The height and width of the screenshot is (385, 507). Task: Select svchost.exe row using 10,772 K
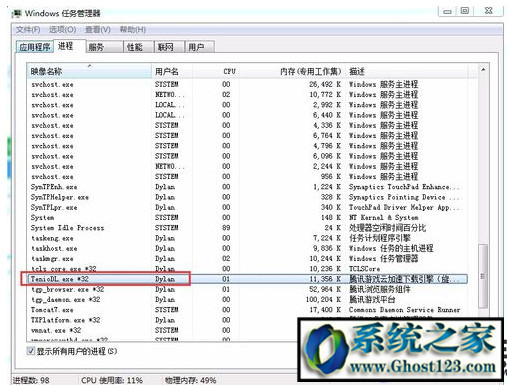tap(247, 95)
